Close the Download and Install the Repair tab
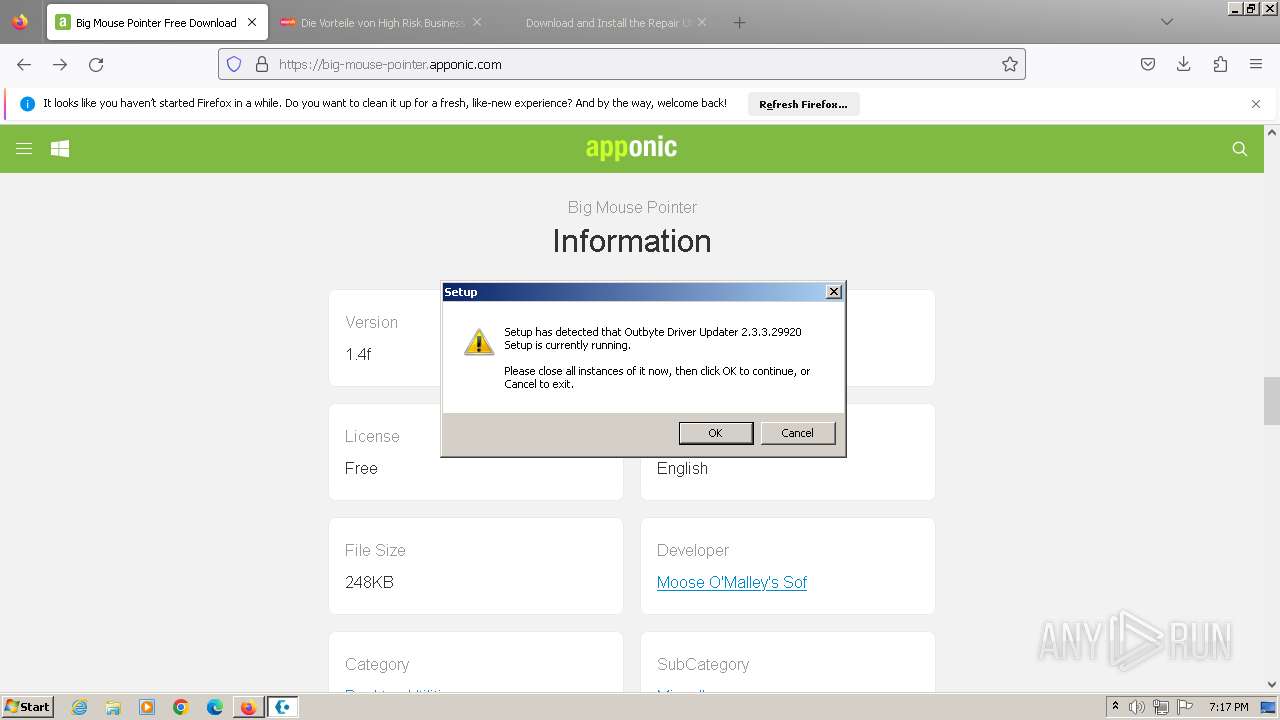 click(701, 22)
